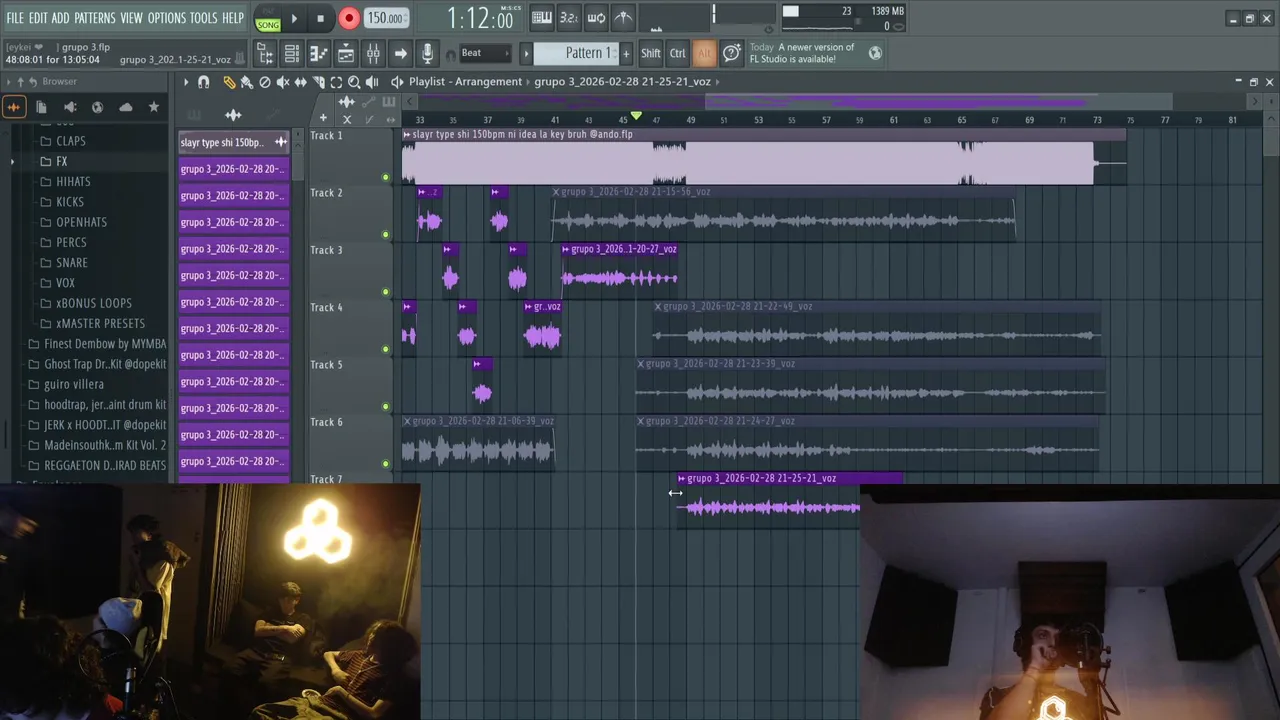This screenshot has height=720, width=1280.
Task: Click the 150.000 tempo field
Action: click(x=386, y=18)
